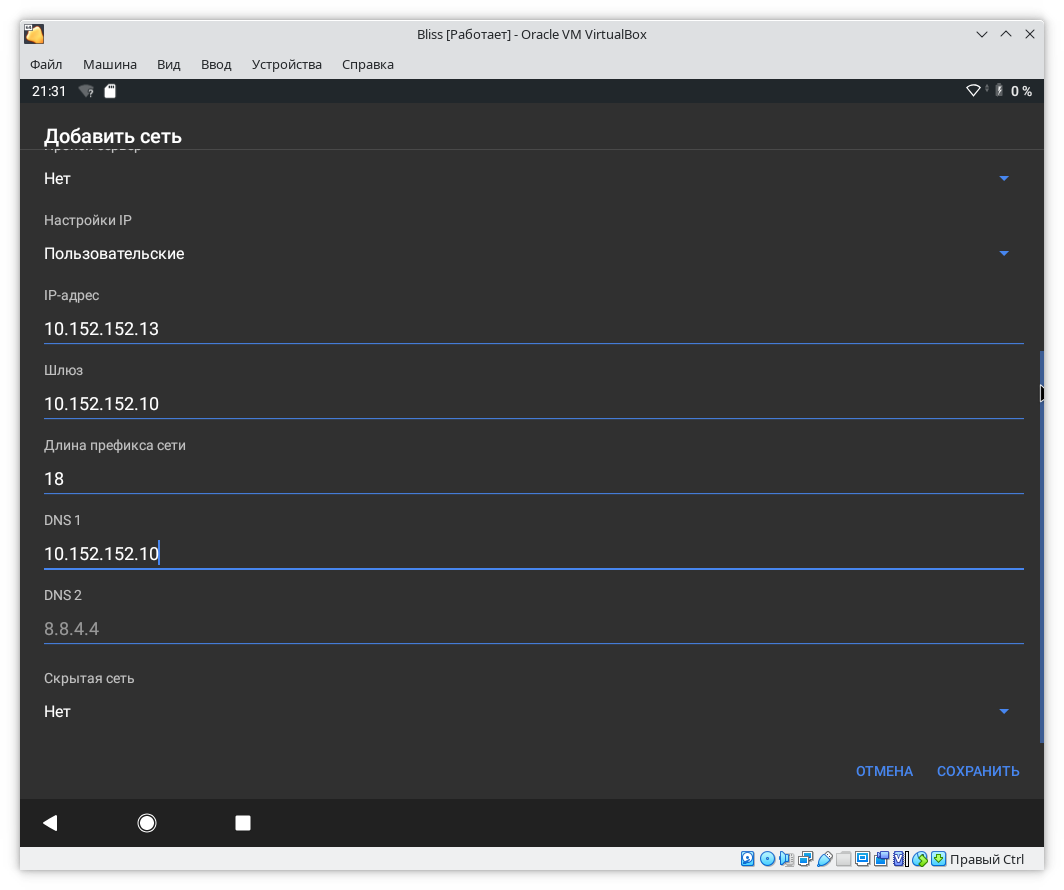Viewport: 1064px width, 890px height.
Task: Click the optical disc status icon
Action: 767,859
